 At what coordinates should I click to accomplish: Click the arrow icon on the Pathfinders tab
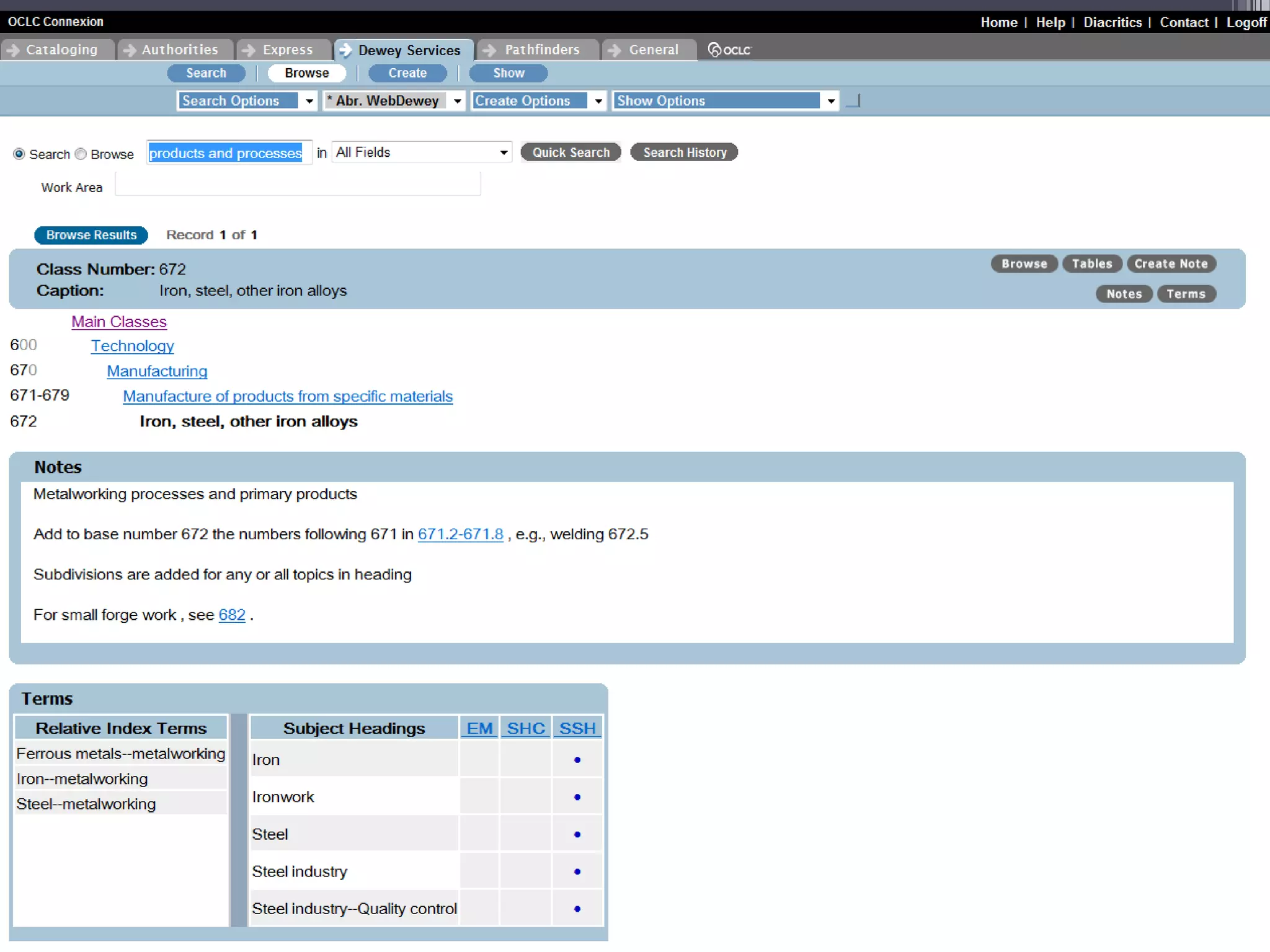point(490,50)
